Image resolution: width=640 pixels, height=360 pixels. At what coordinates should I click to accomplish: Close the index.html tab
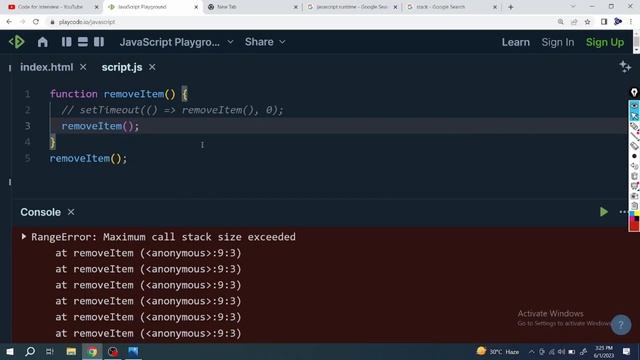tap(83, 67)
